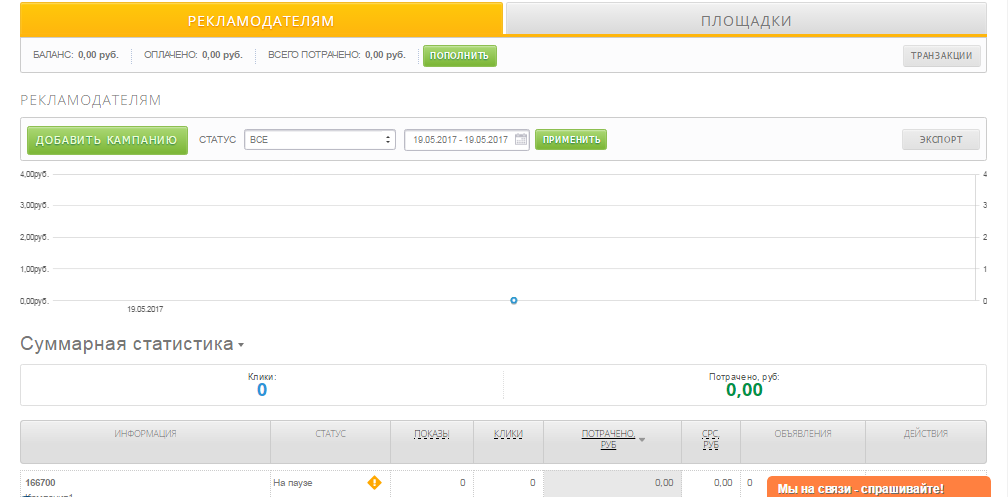
Task: Click the sort arrow next to Потрачено column
Action: coord(642,439)
